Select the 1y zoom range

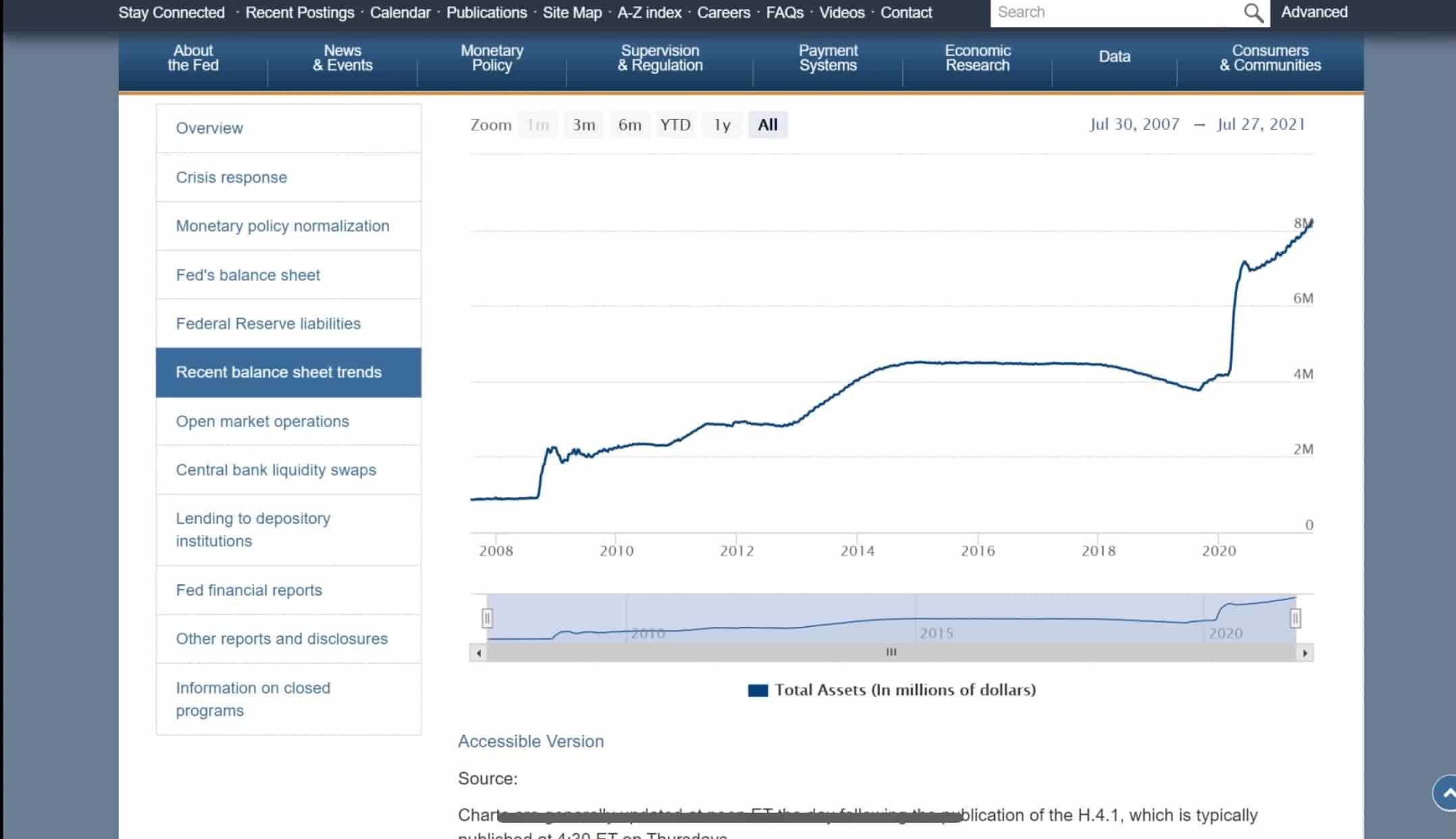click(722, 125)
